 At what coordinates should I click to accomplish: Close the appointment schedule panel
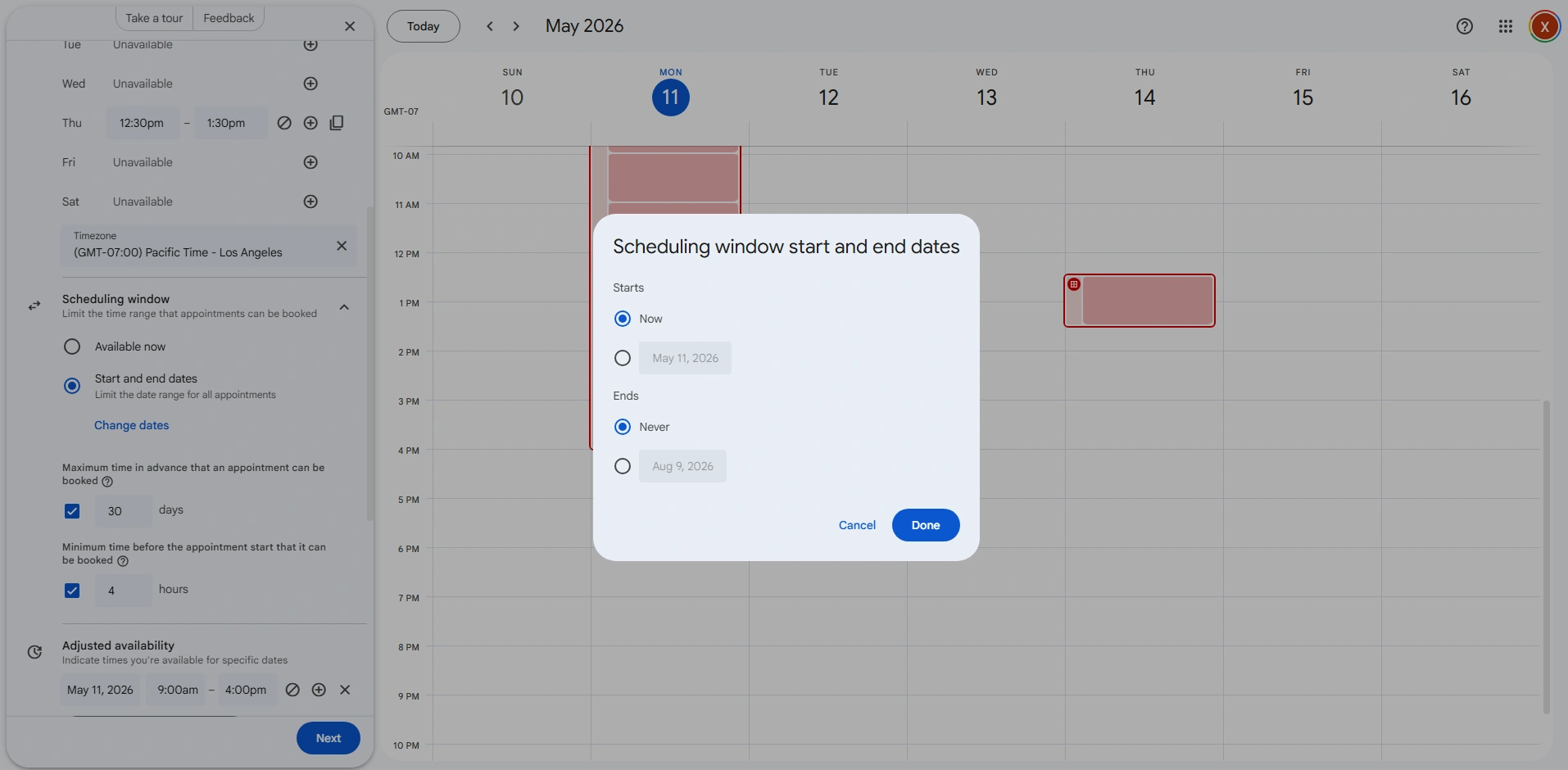[x=350, y=26]
